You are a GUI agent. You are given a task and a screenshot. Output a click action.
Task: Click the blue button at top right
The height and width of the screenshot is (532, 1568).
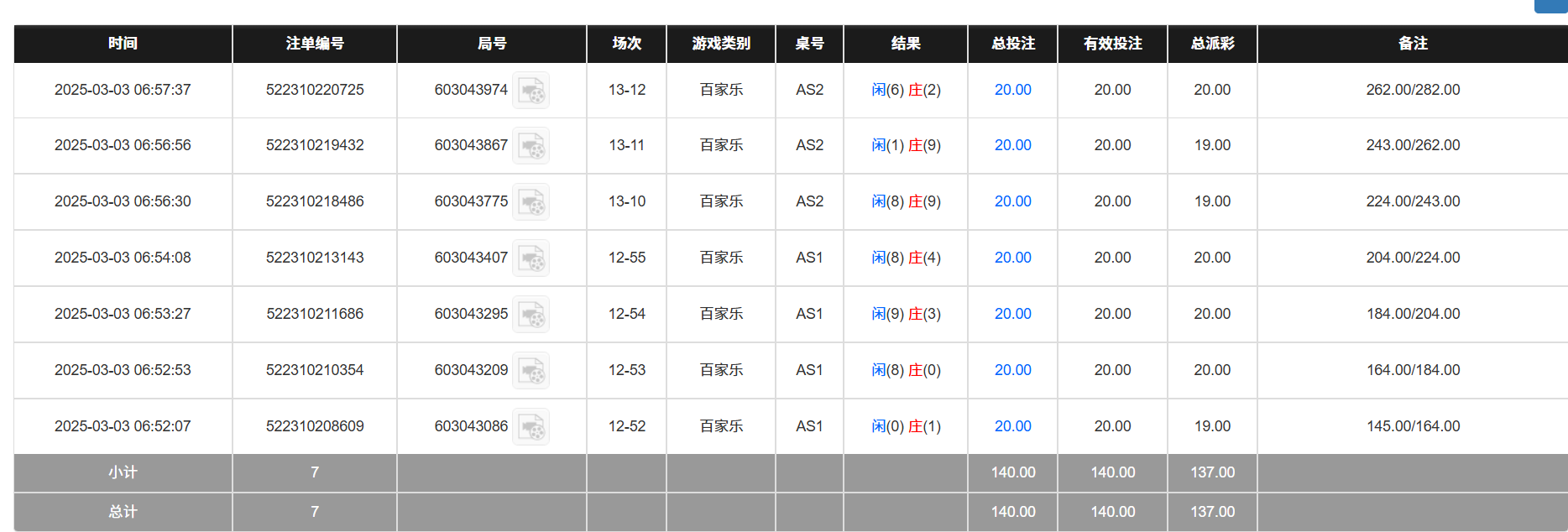[x=1553, y=7]
